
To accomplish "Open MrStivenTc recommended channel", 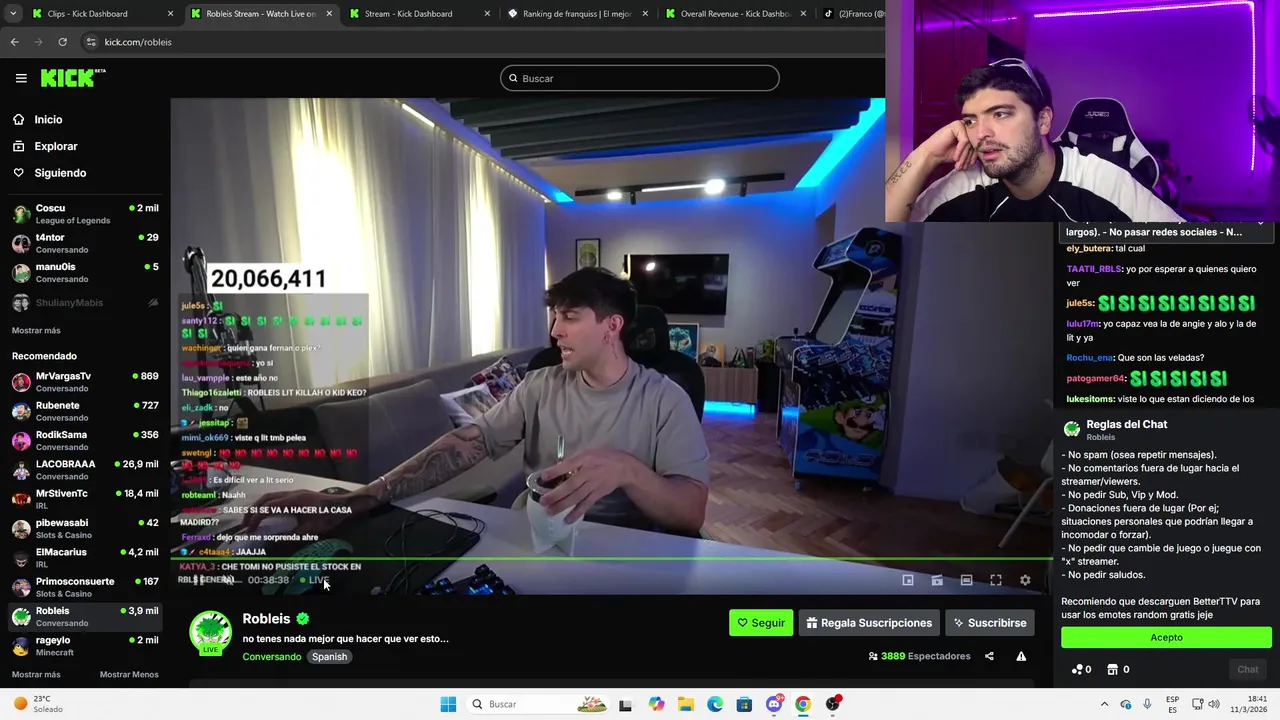I will tap(85, 499).
